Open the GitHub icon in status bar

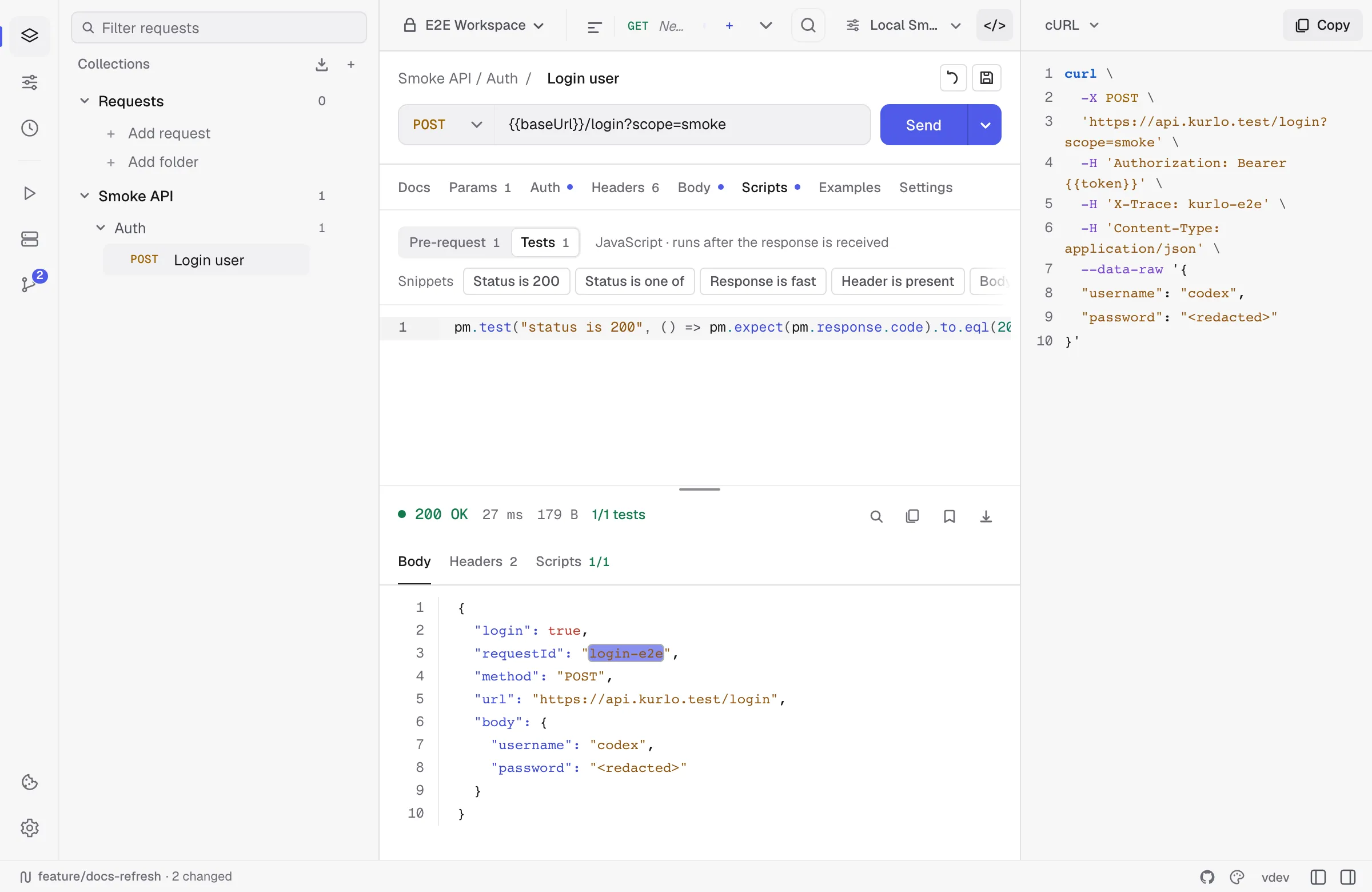coord(1207,877)
